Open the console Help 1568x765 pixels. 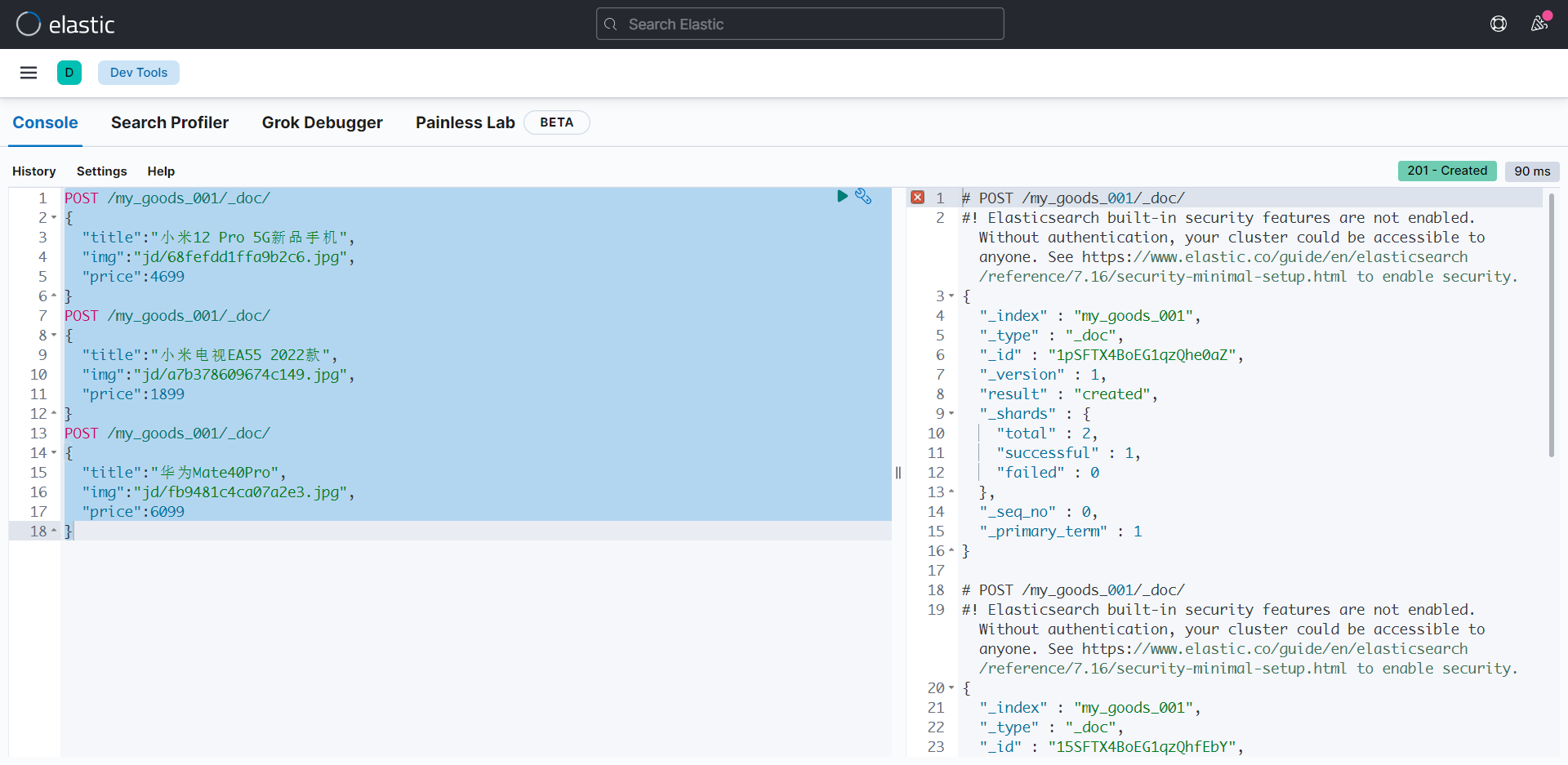point(161,171)
